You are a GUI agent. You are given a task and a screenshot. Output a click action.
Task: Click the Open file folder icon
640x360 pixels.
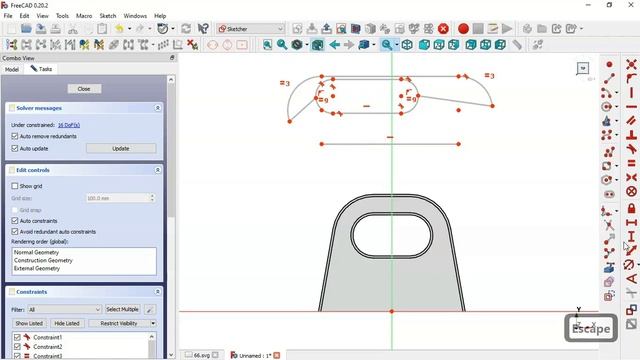point(26,29)
